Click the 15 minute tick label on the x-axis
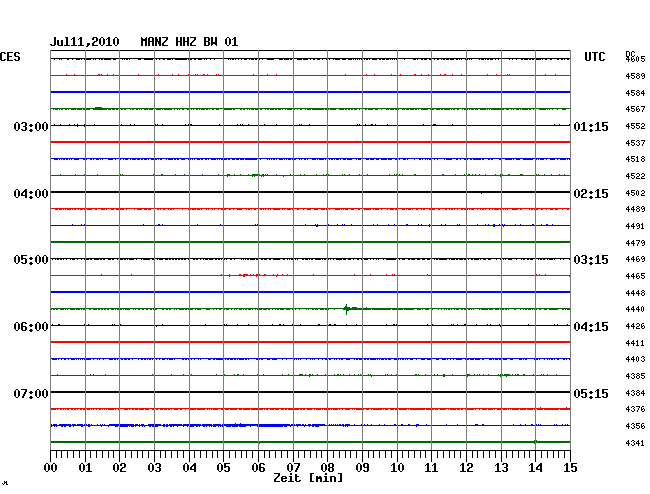Screen dimensions: 650x494 [569, 468]
